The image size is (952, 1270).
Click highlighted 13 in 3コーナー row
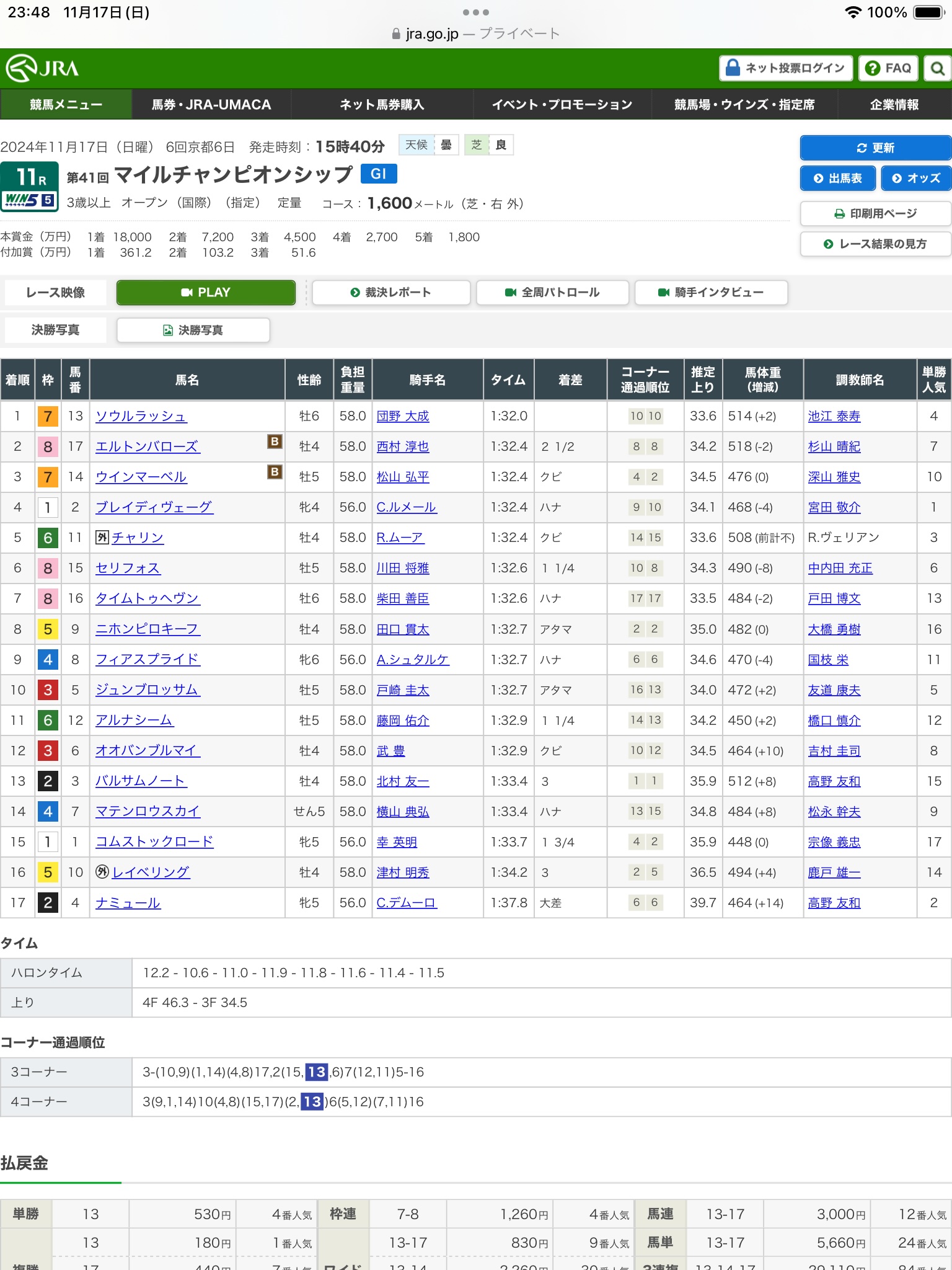point(317,1072)
